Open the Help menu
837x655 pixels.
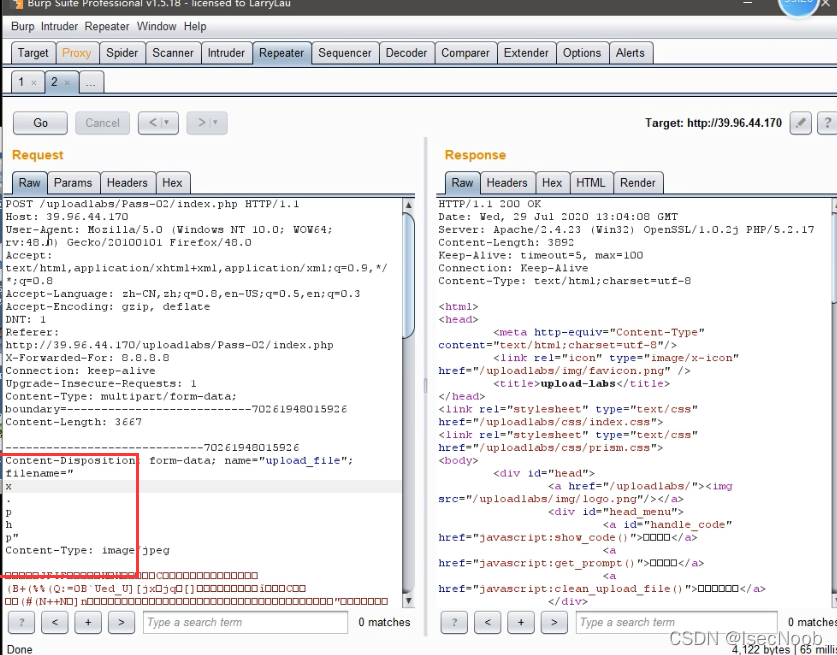click(x=195, y=26)
